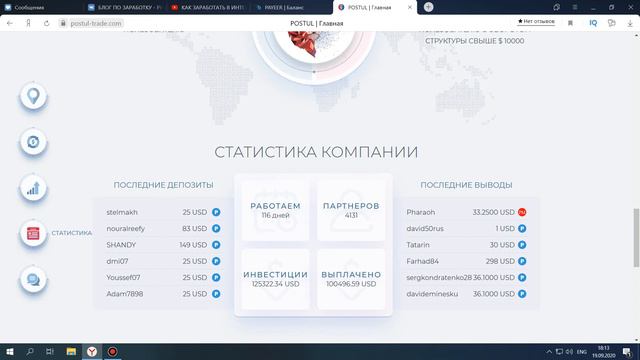
Task: Click Yandex Browser taskbar icon
Action: 92,351
